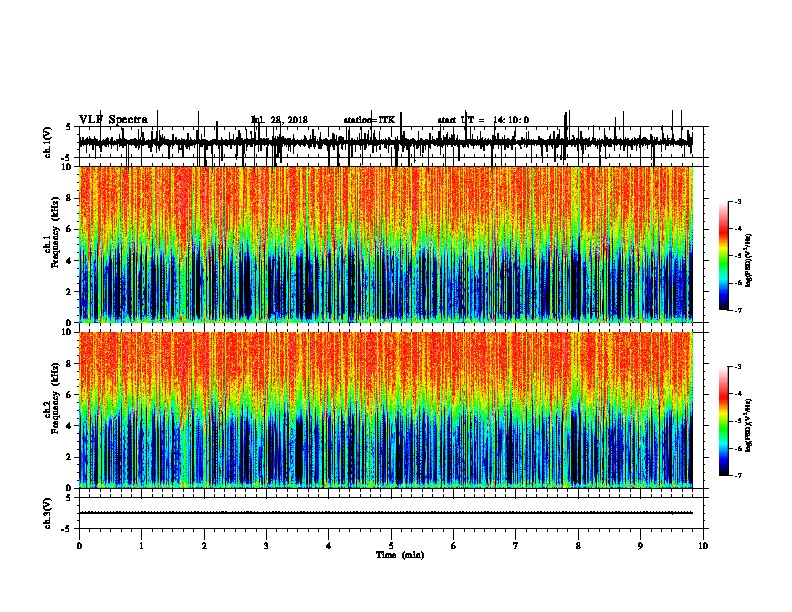The width and height of the screenshot is (792, 612).
Task: Click inside the ch.1 spectrogram panel
Action: (x=385, y=244)
